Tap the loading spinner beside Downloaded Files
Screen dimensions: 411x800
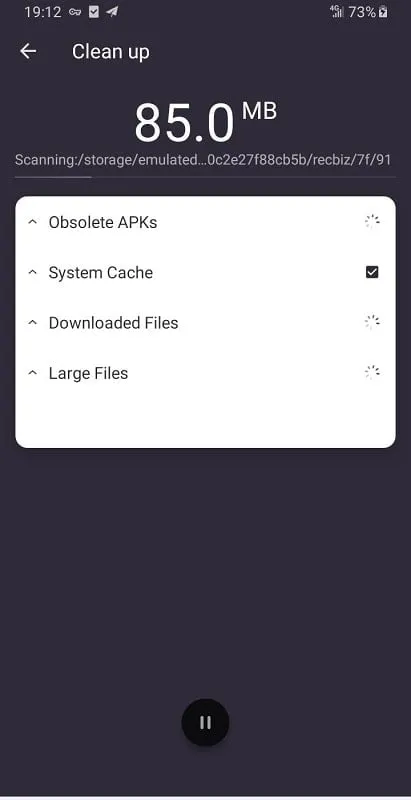click(372, 322)
